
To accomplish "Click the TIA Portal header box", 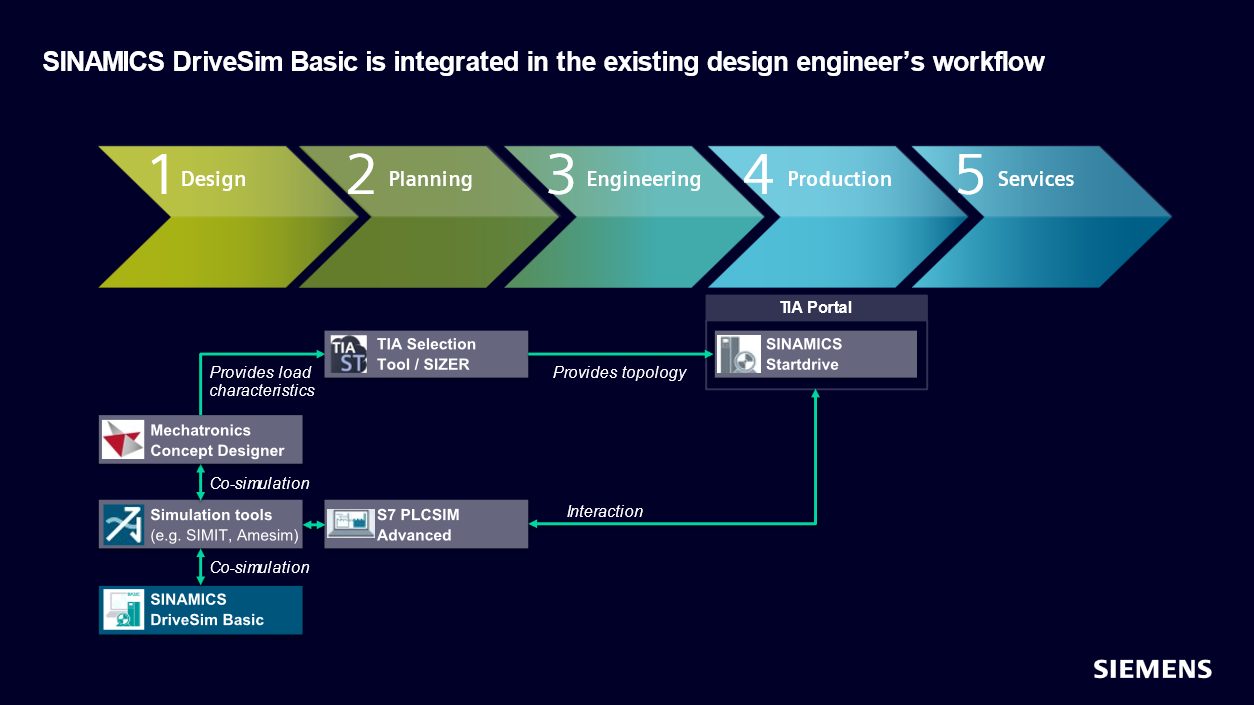I will tap(816, 307).
